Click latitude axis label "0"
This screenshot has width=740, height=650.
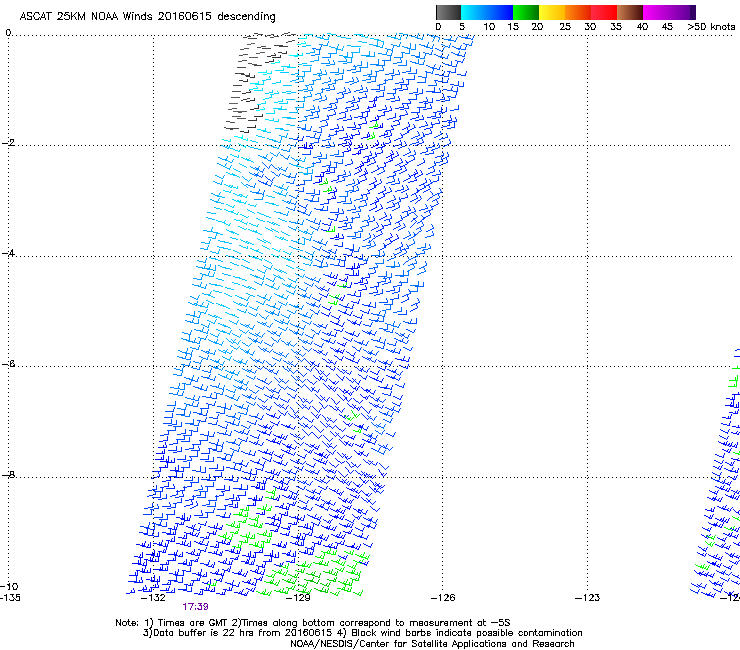coord(8,33)
